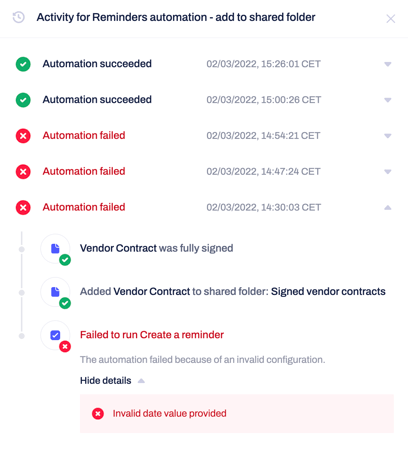Click red failed icon for 14:30:03 run
Viewport: 408px width, 454px height.
23,207
